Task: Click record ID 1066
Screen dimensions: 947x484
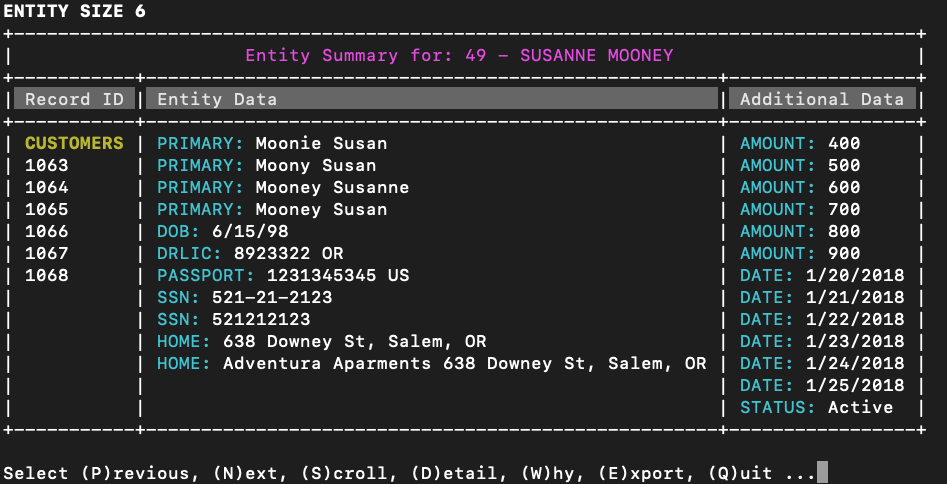Action: click(x=46, y=231)
